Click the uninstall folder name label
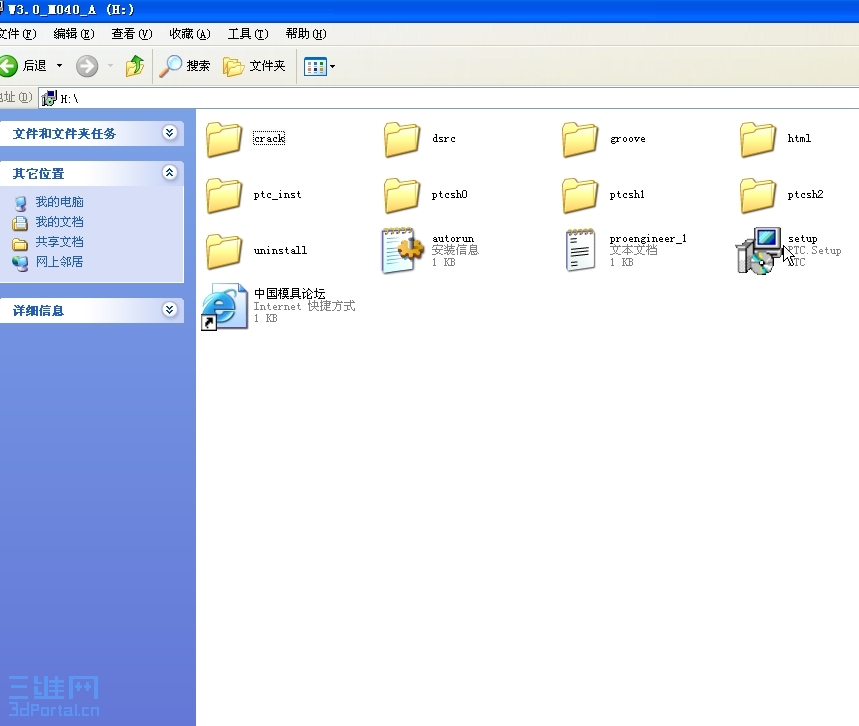Image resolution: width=859 pixels, height=726 pixels. (x=280, y=250)
